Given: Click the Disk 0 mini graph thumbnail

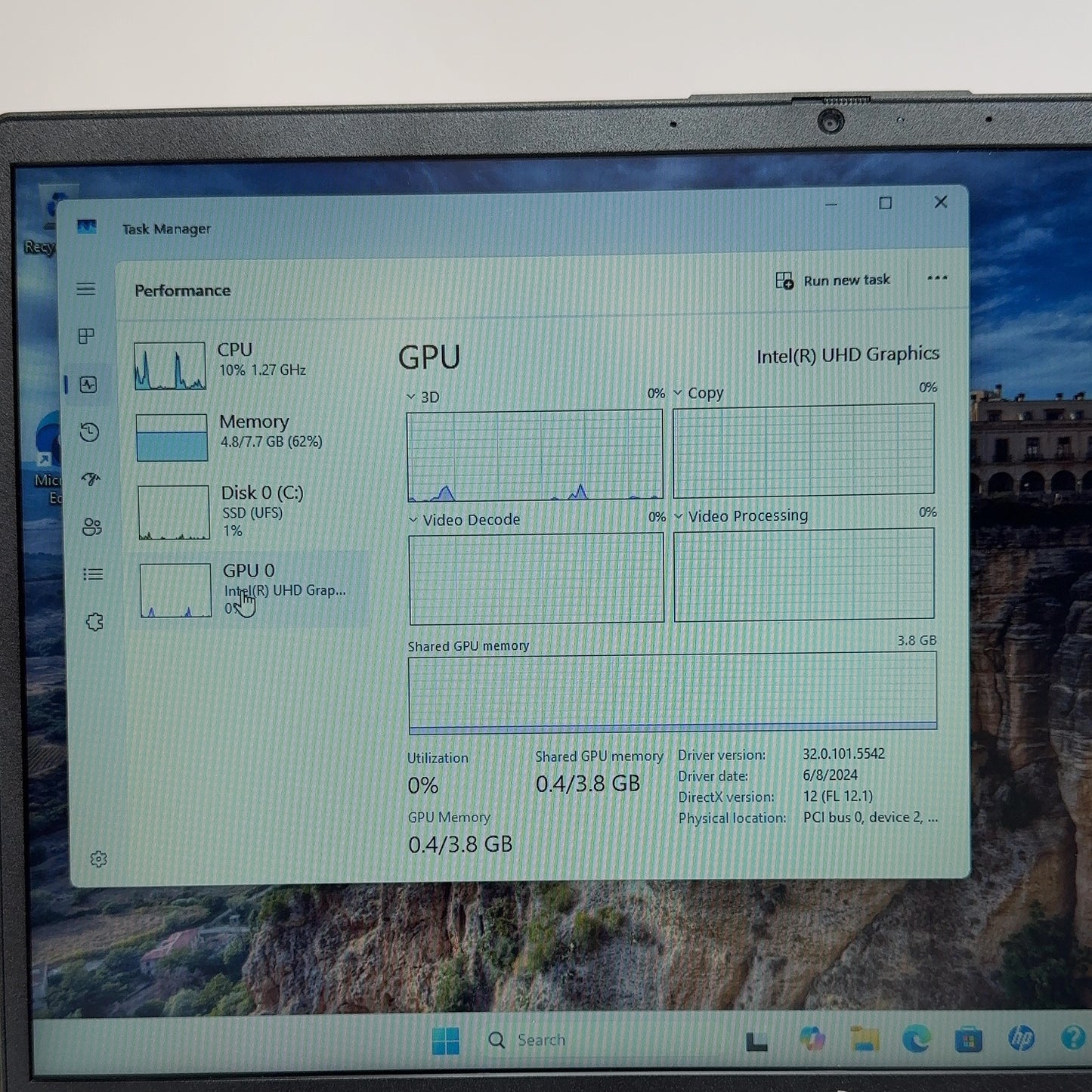Looking at the screenshot, I should click(x=173, y=512).
